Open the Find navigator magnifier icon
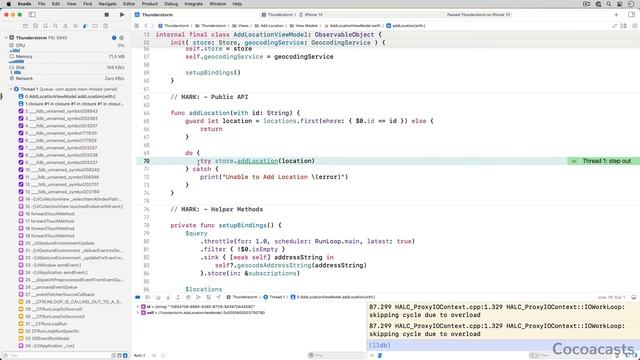Screen dimensions: 640x360 click(56, 26)
